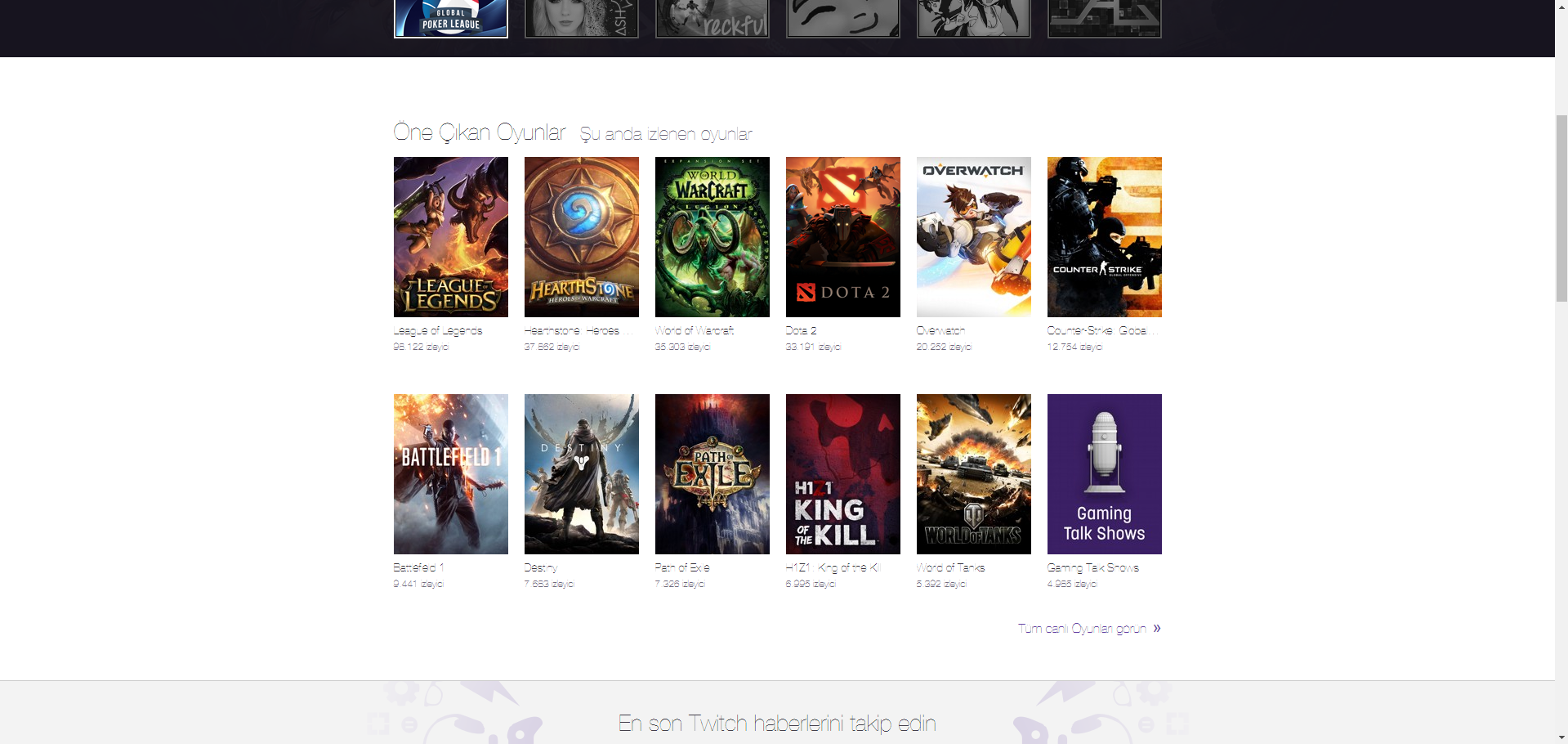Open the Battlefield 1 cover art
The height and width of the screenshot is (744, 1568).
[450, 474]
